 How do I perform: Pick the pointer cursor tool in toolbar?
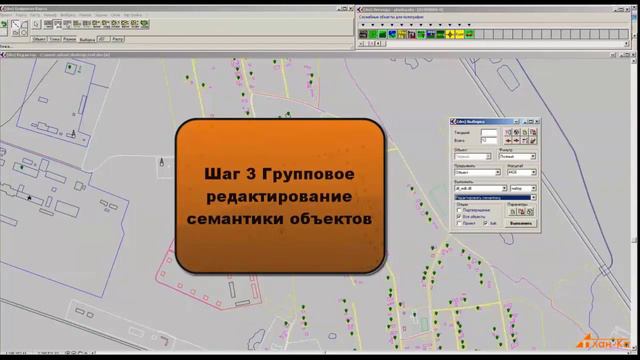click(x=36, y=24)
